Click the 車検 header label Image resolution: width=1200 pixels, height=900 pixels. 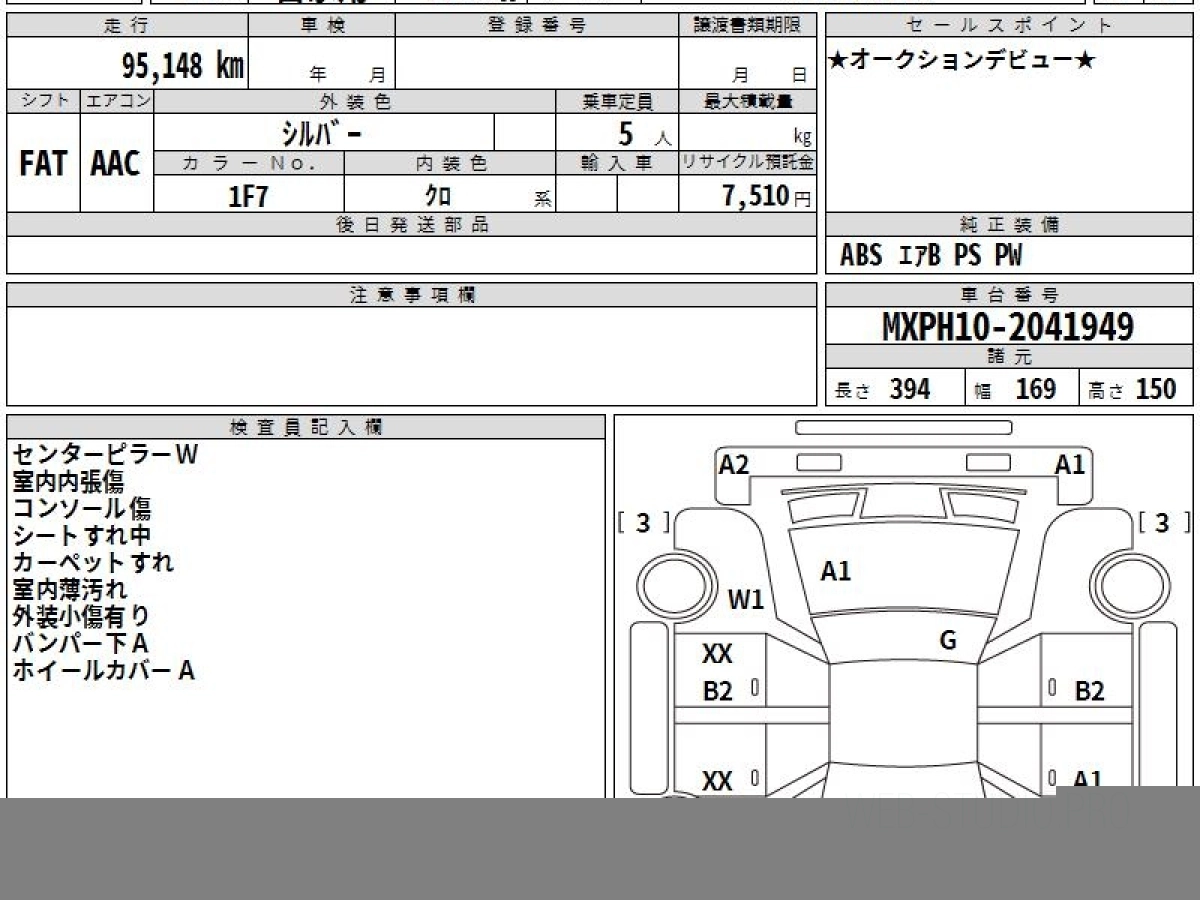tap(321, 26)
